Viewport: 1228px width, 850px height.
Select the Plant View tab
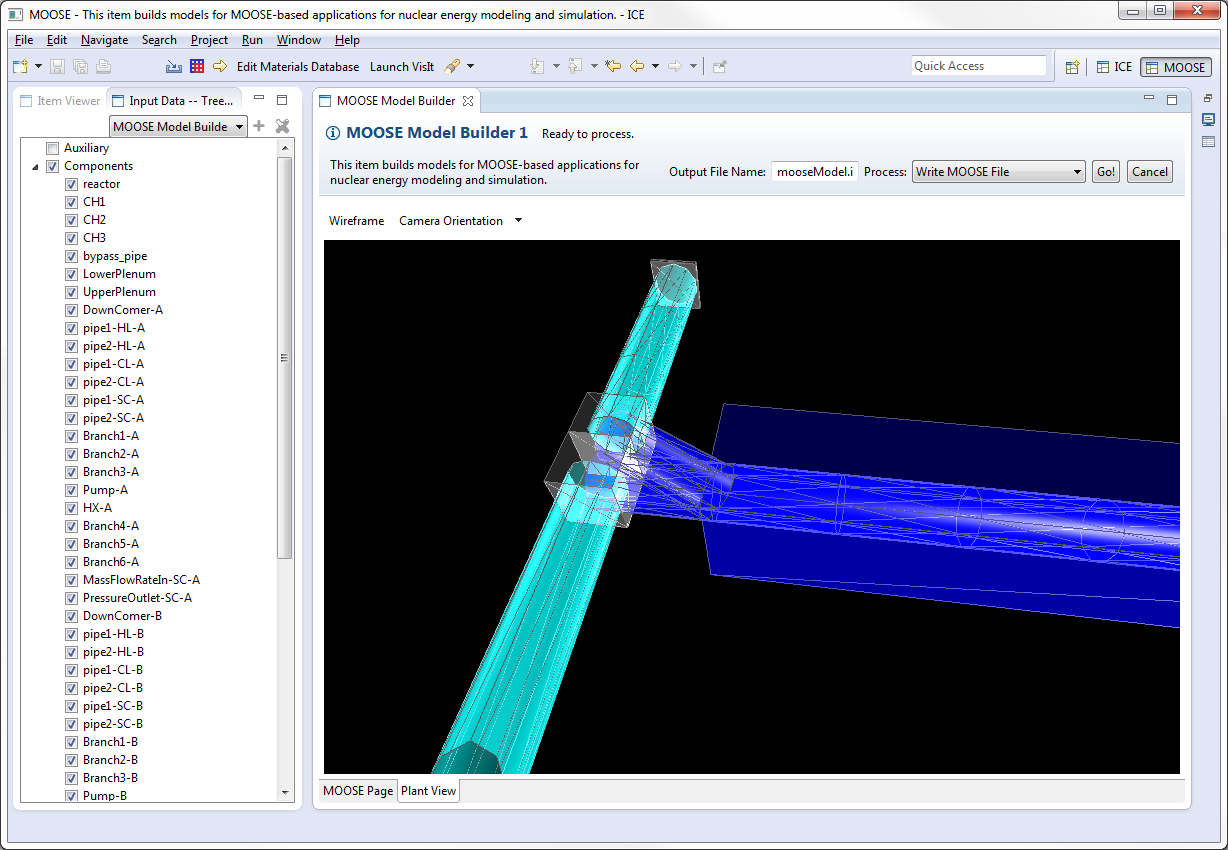point(428,791)
